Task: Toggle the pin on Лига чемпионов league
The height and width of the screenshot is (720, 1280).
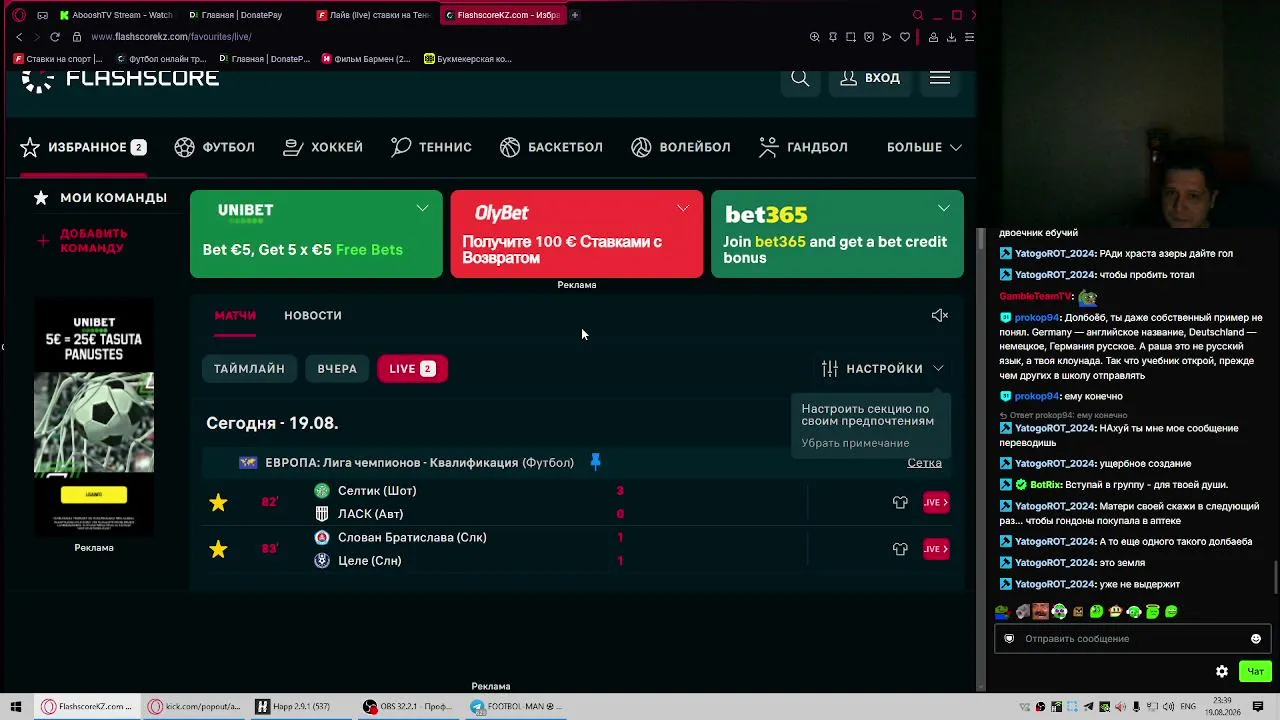Action: click(x=595, y=462)
